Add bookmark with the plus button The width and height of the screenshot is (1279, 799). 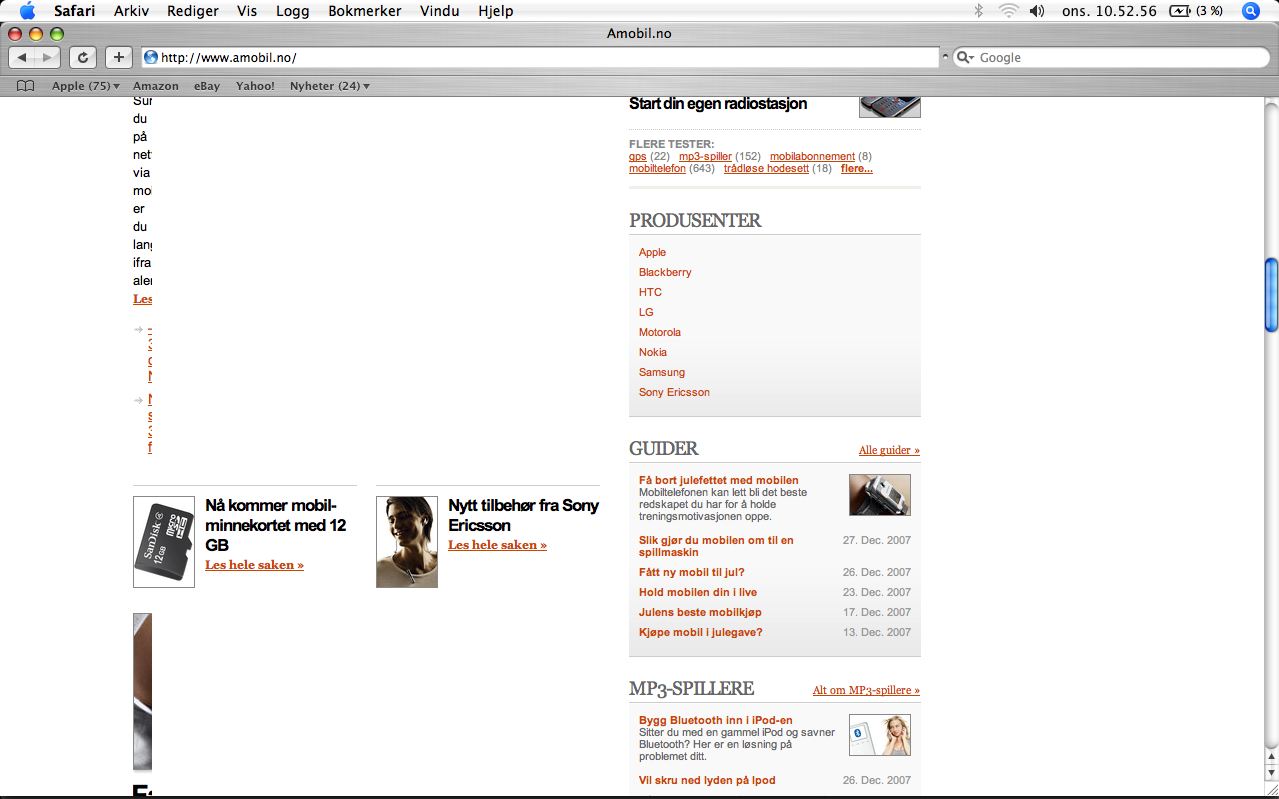coord(118,57)
